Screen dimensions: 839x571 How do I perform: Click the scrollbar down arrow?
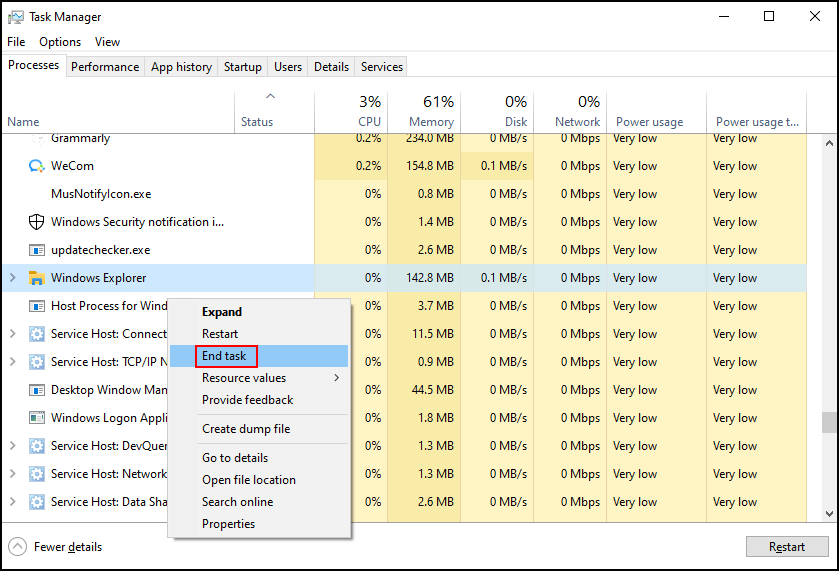(829, 514)
